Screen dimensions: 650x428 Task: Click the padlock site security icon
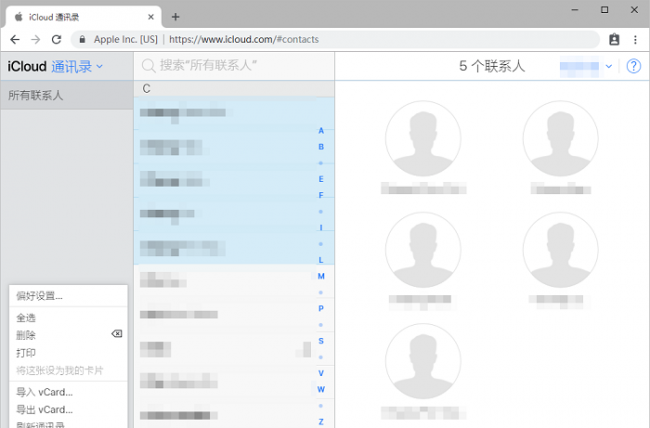click(x=82, y=39)
